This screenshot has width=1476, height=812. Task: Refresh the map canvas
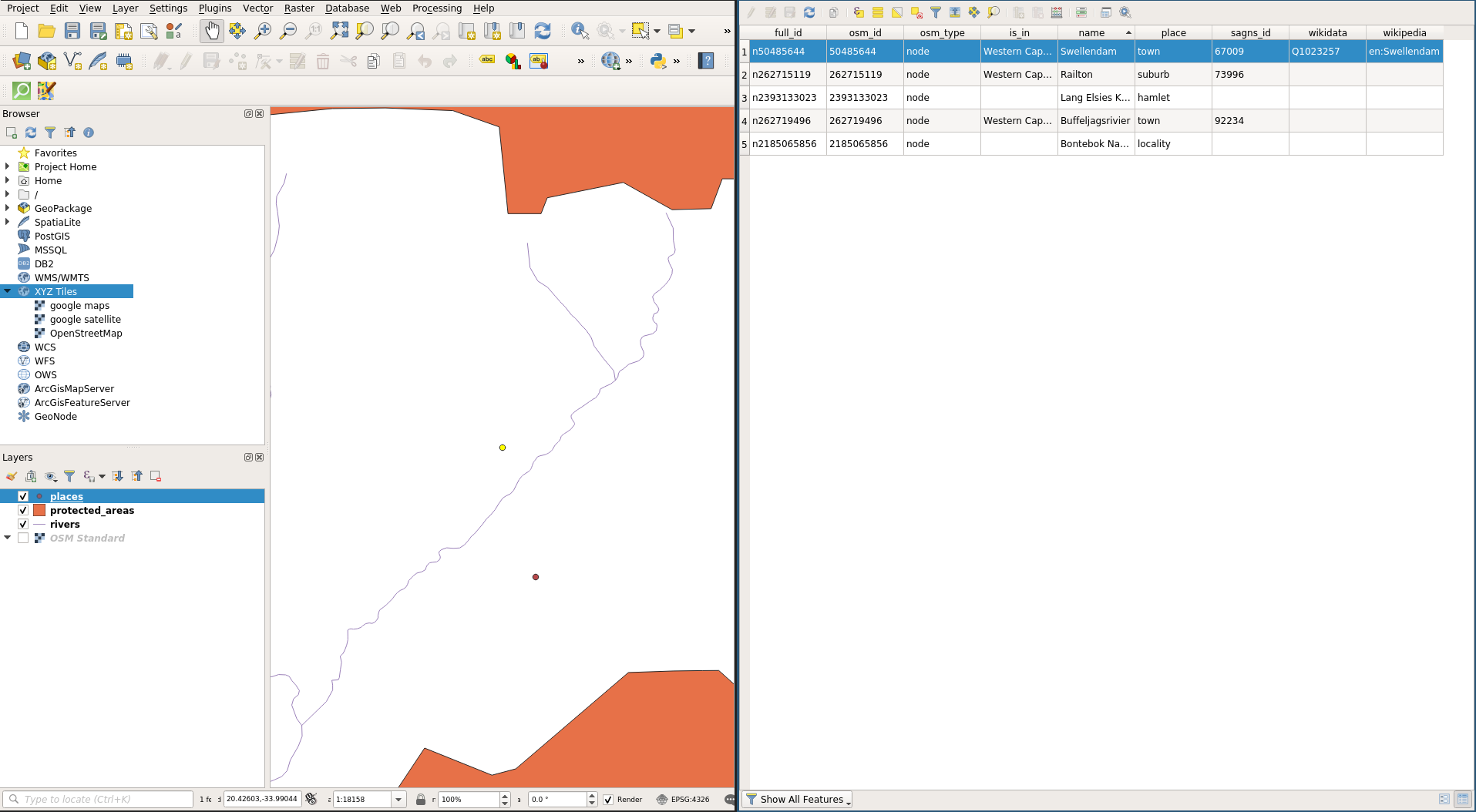(543, 31)
